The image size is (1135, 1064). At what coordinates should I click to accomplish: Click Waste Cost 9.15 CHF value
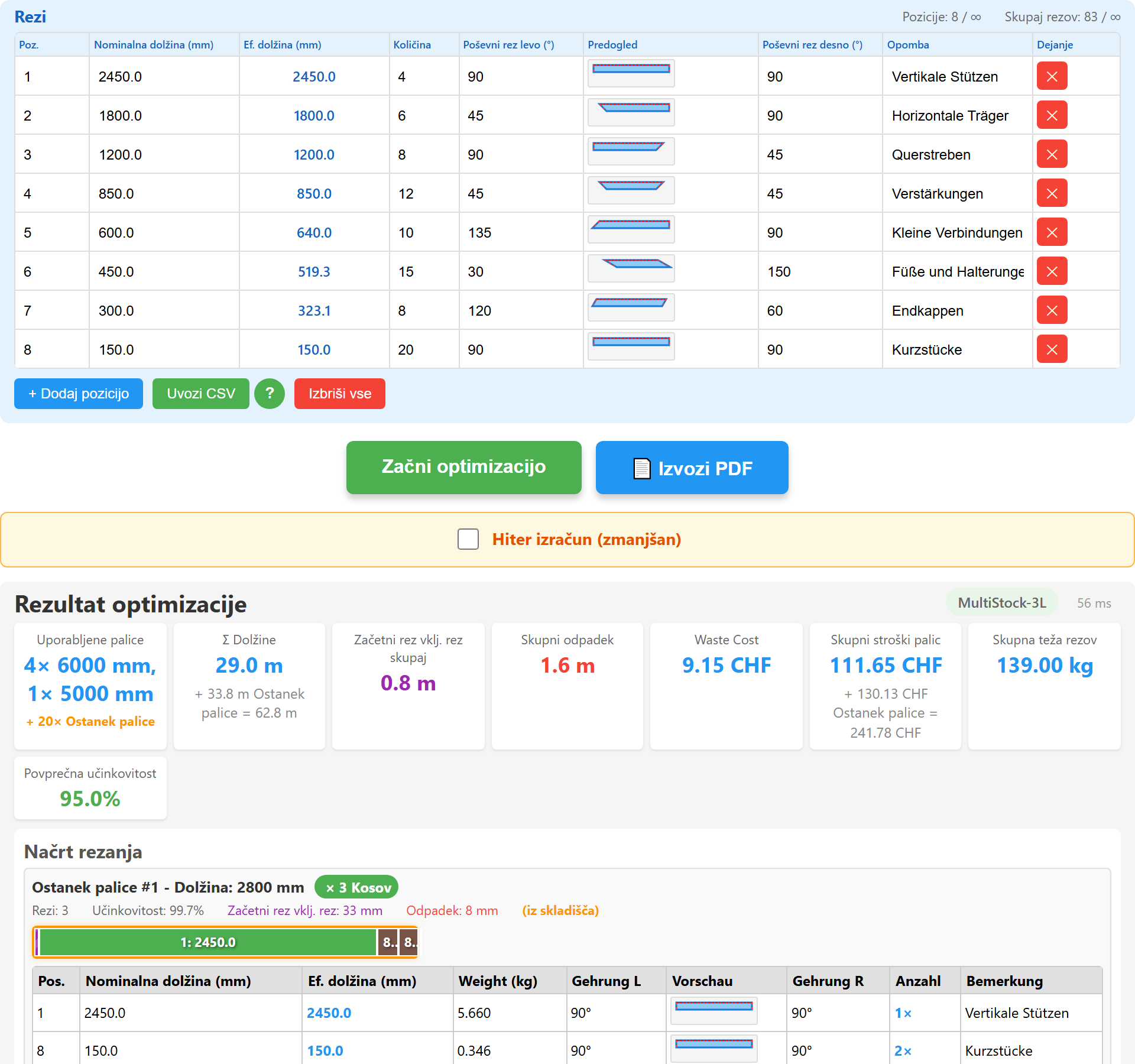coord(727,666)
